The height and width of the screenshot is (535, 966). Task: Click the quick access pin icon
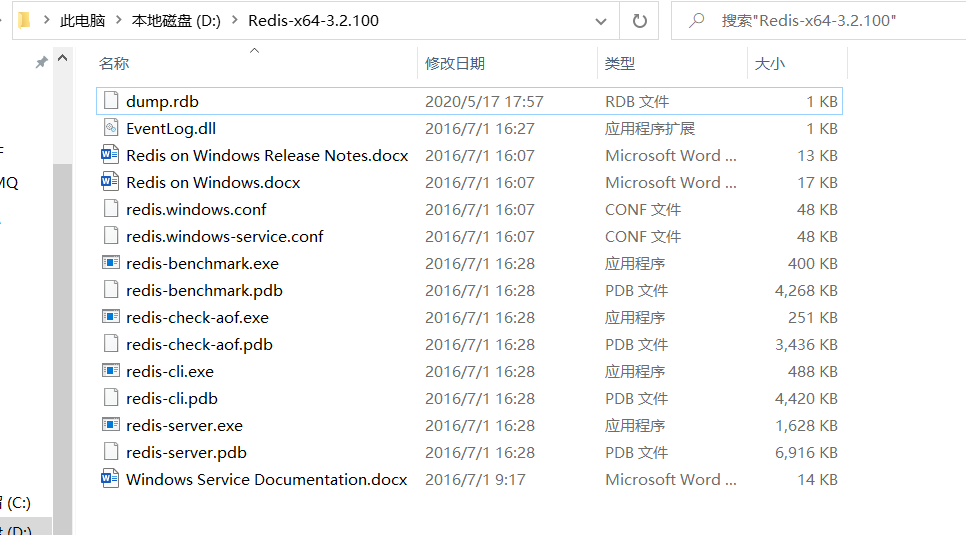[41, 62]
